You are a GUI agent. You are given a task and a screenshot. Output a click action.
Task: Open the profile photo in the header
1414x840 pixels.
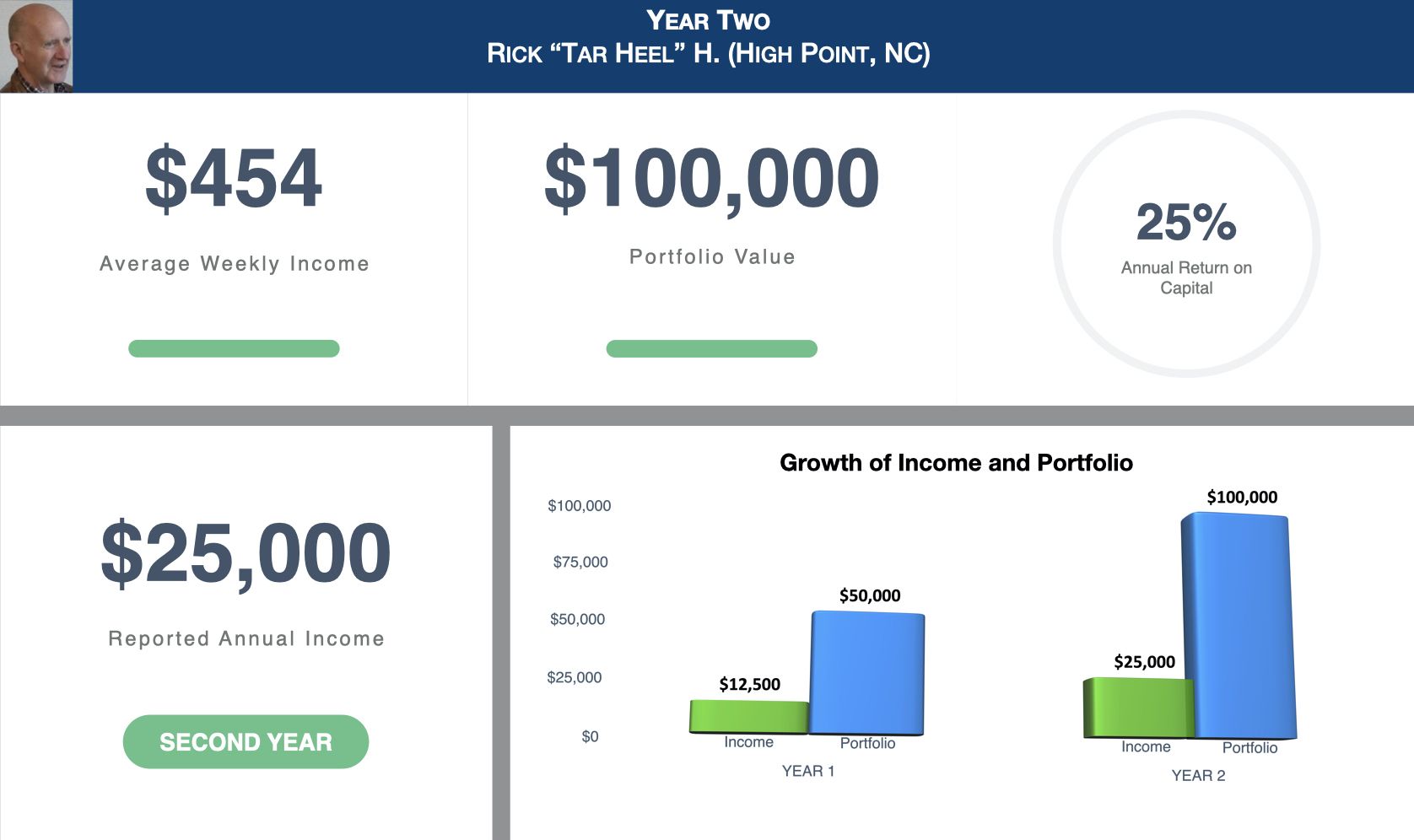pos(36,46)
